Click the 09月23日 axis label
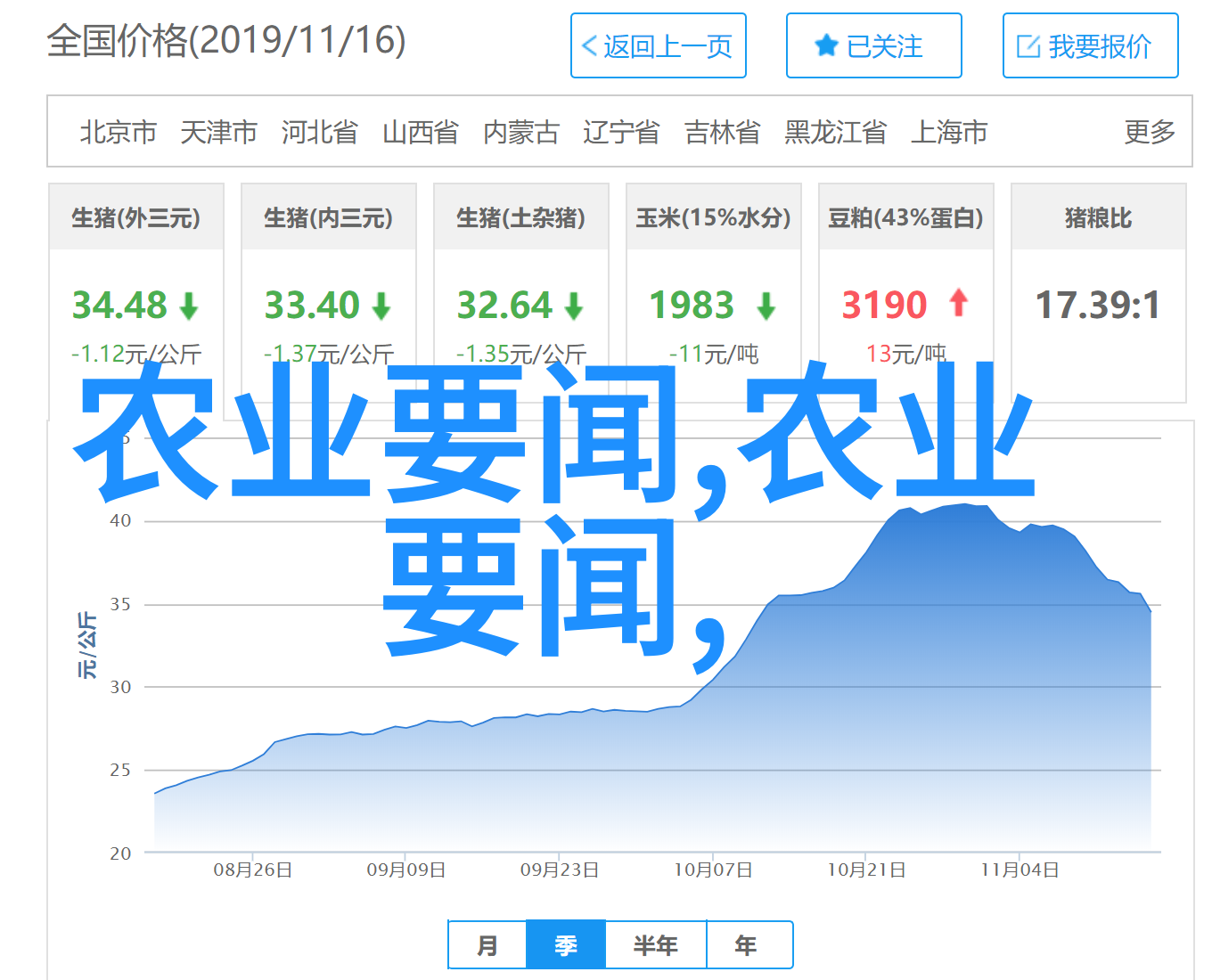Image resolution: width=1212 pixels, height=980 pixels. point(560,870)
